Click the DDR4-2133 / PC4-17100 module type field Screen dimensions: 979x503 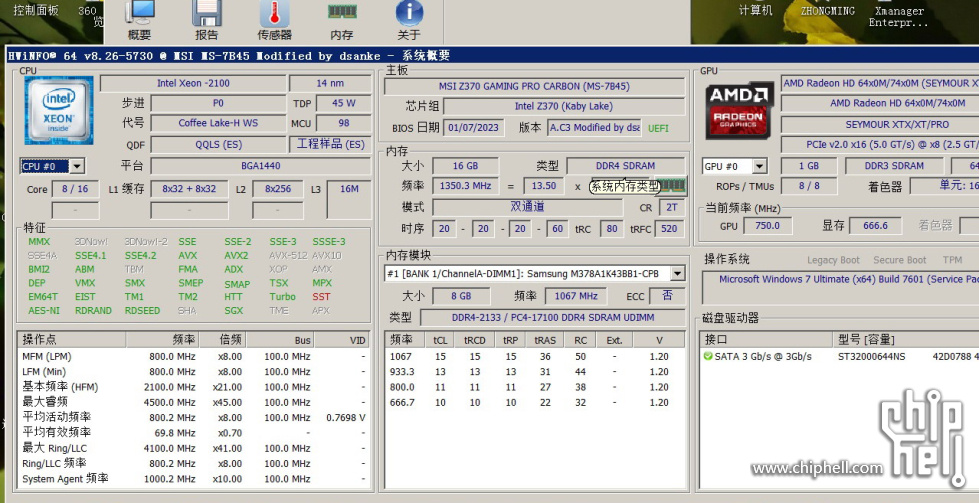pos(553,317)
